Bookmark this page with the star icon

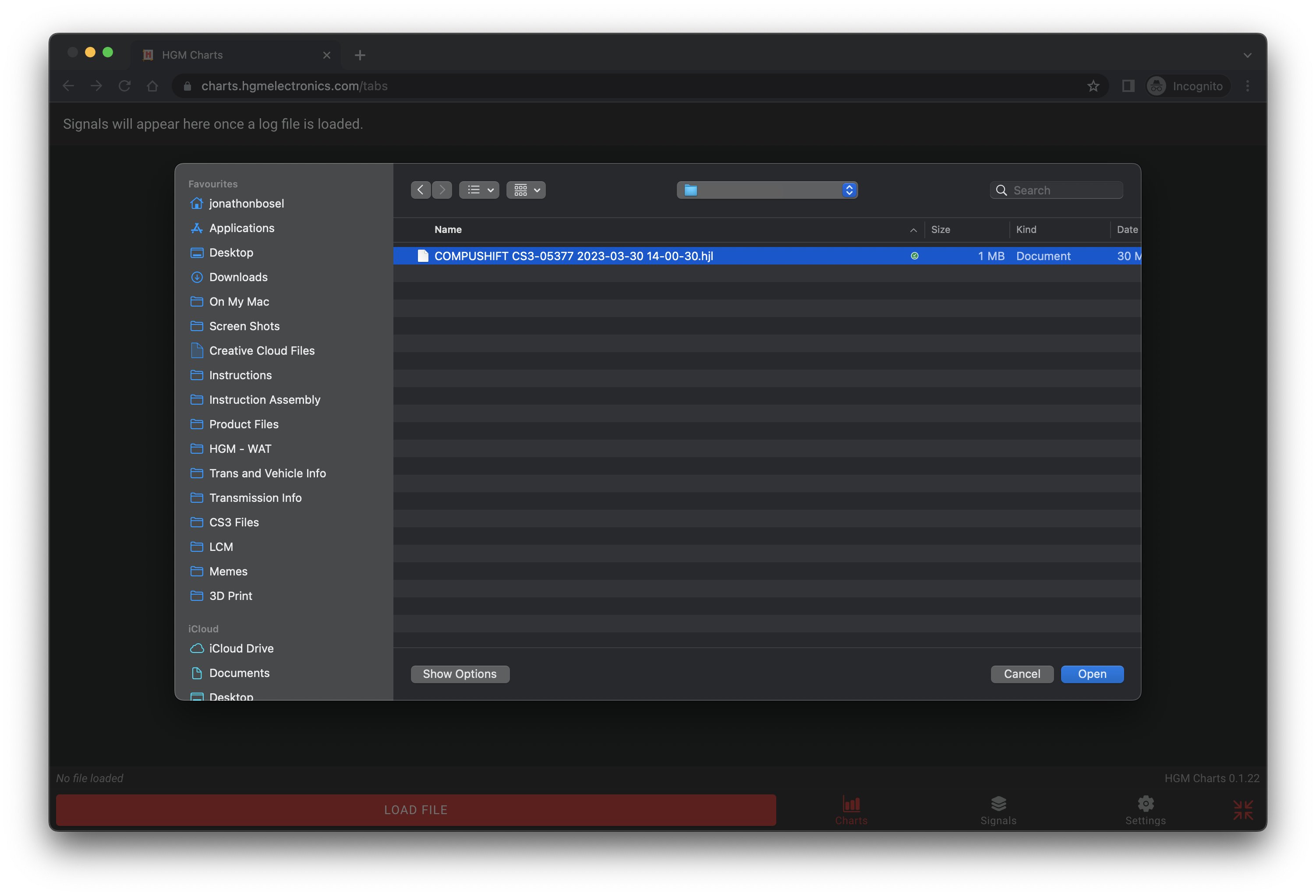(1093, 86)
